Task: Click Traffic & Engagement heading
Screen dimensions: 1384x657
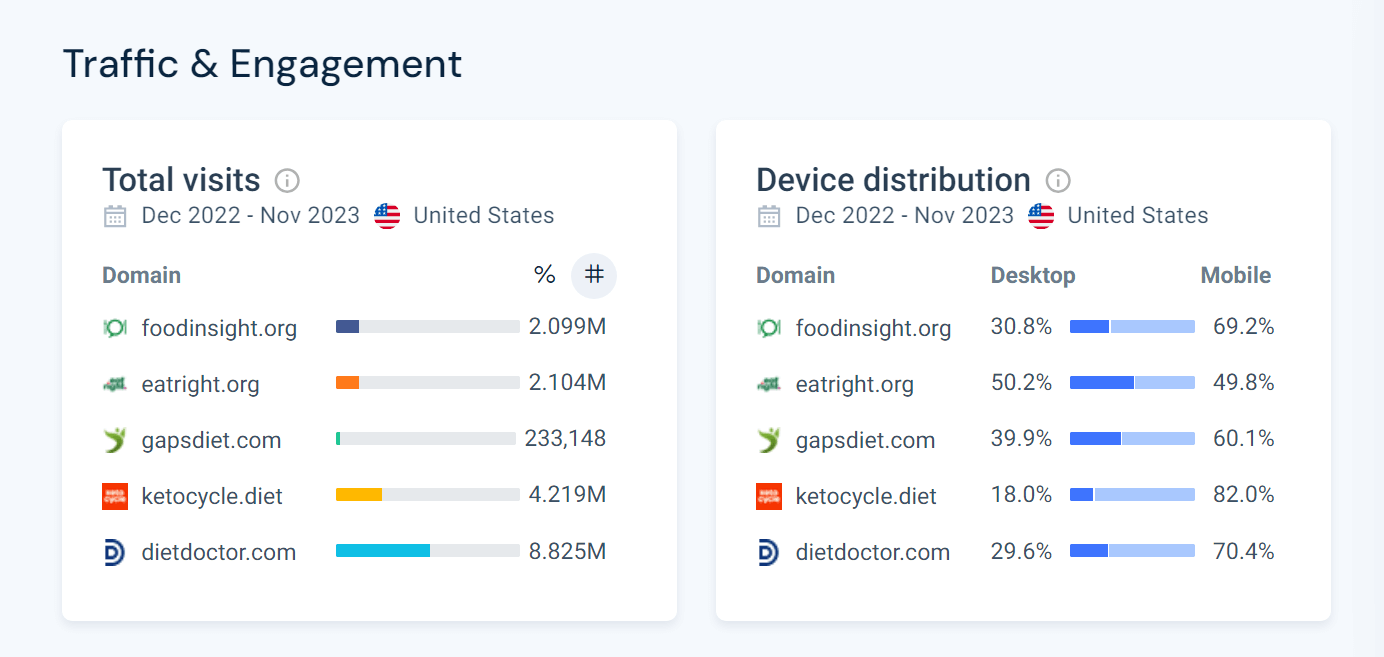Action: [262, 64]
